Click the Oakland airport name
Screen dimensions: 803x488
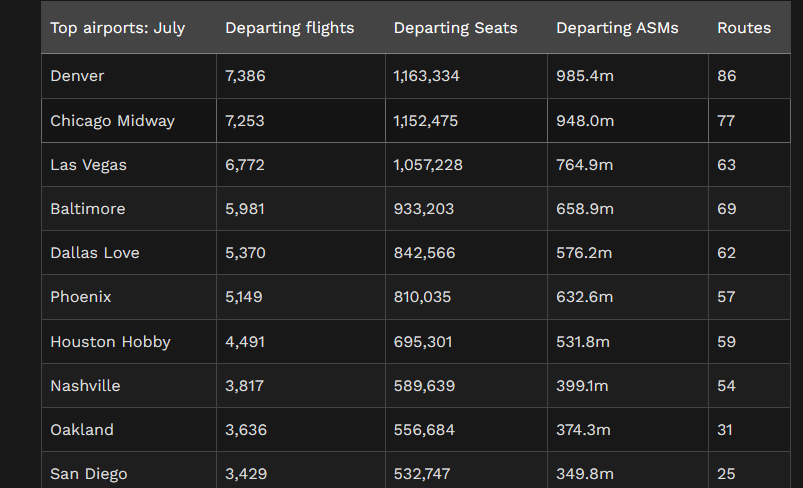(82, 430)
